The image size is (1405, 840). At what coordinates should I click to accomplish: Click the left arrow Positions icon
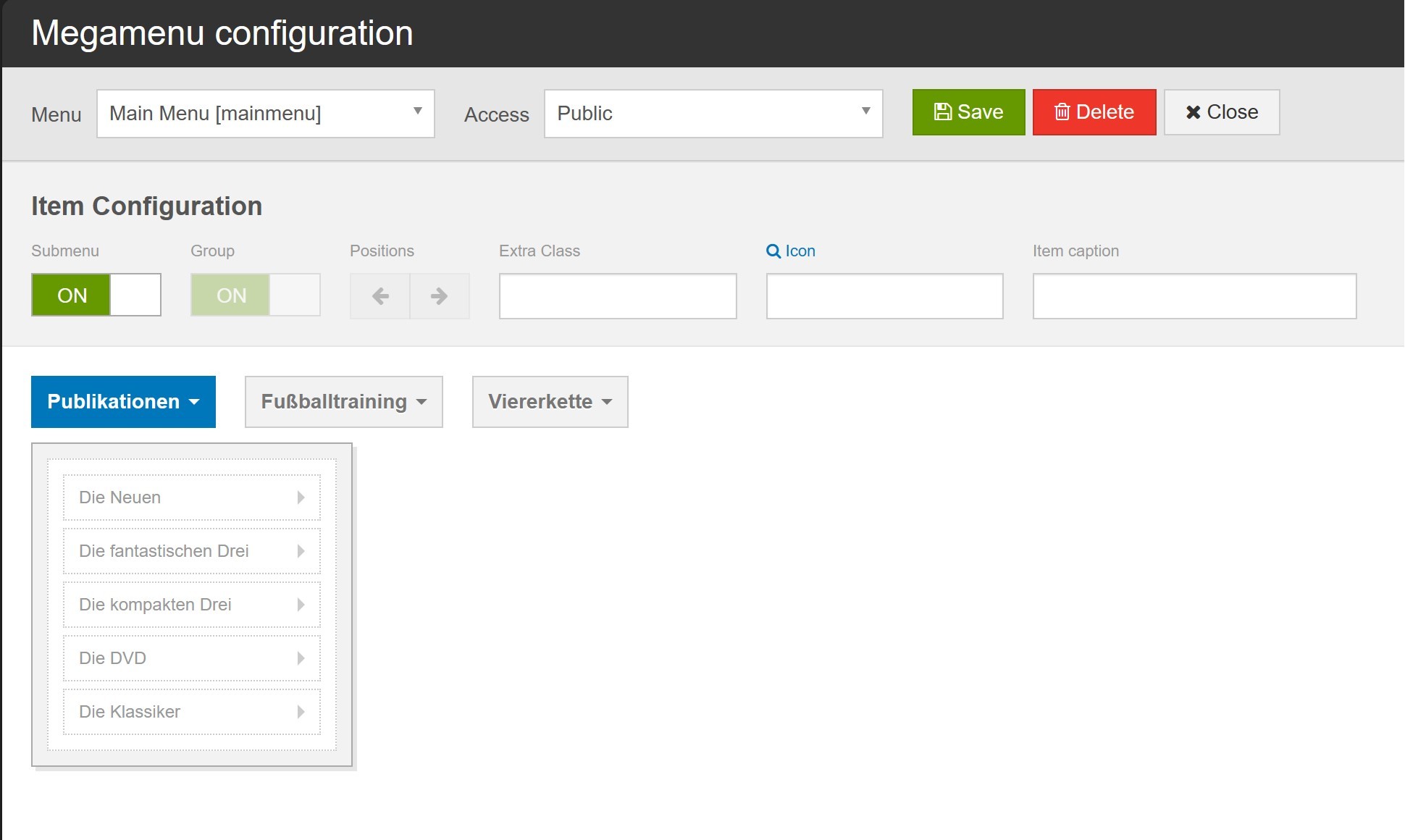[380, 296]
